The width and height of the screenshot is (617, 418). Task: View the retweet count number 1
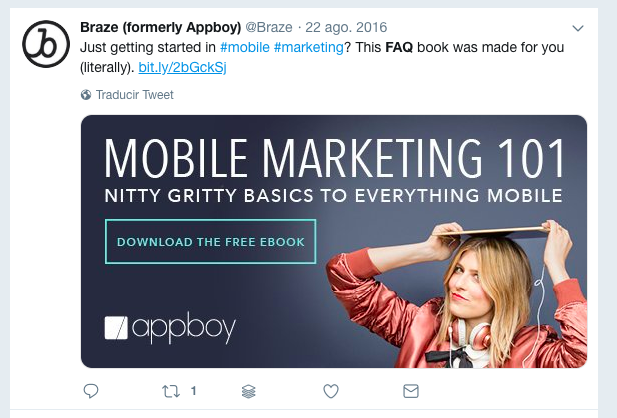(x=193, y=391)
